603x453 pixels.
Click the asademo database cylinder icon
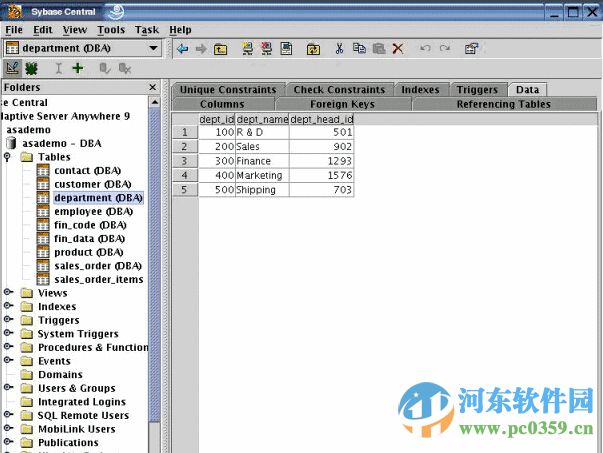coord(12,143)
